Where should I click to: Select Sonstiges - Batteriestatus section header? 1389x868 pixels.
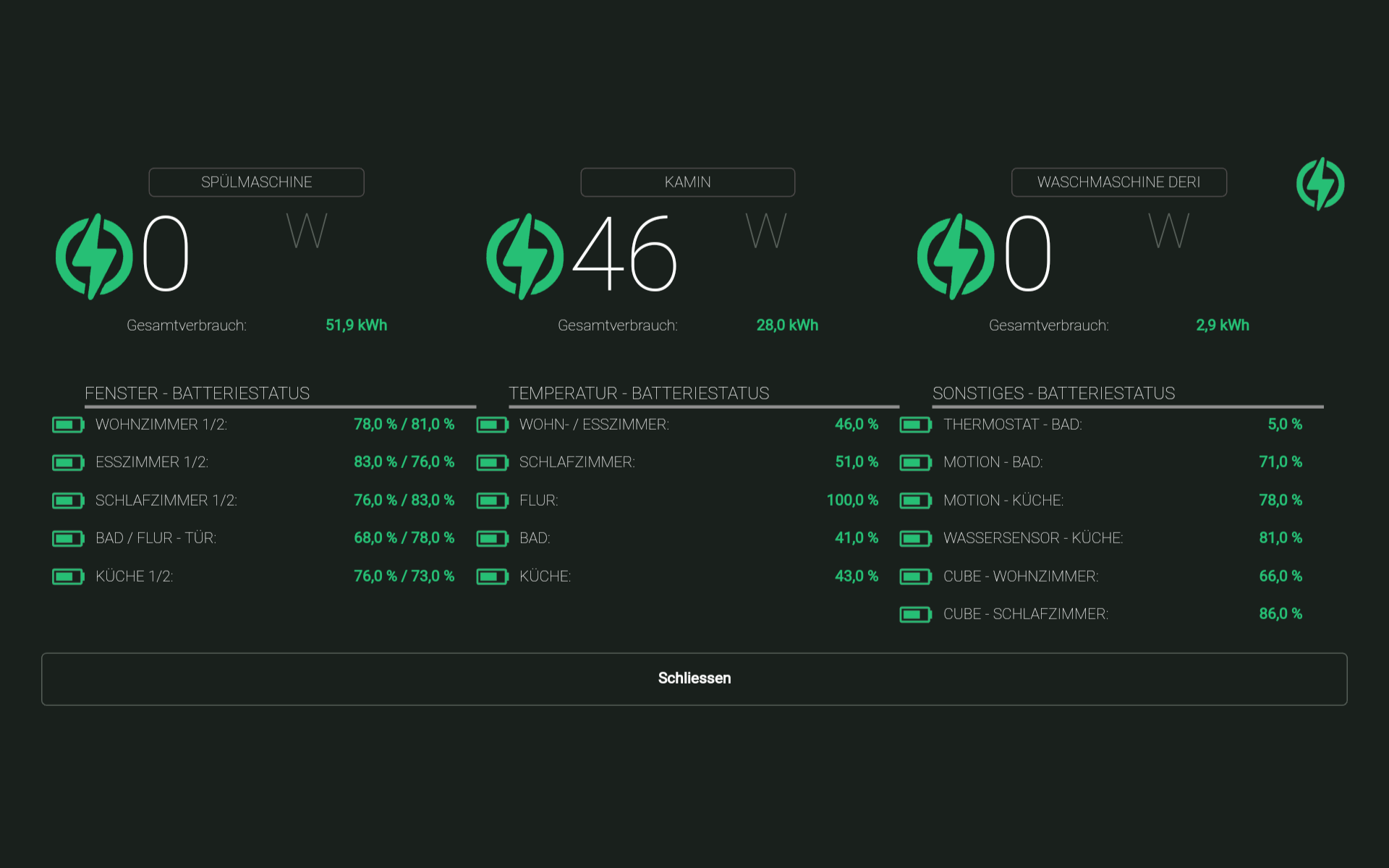tap(1053, 393)
